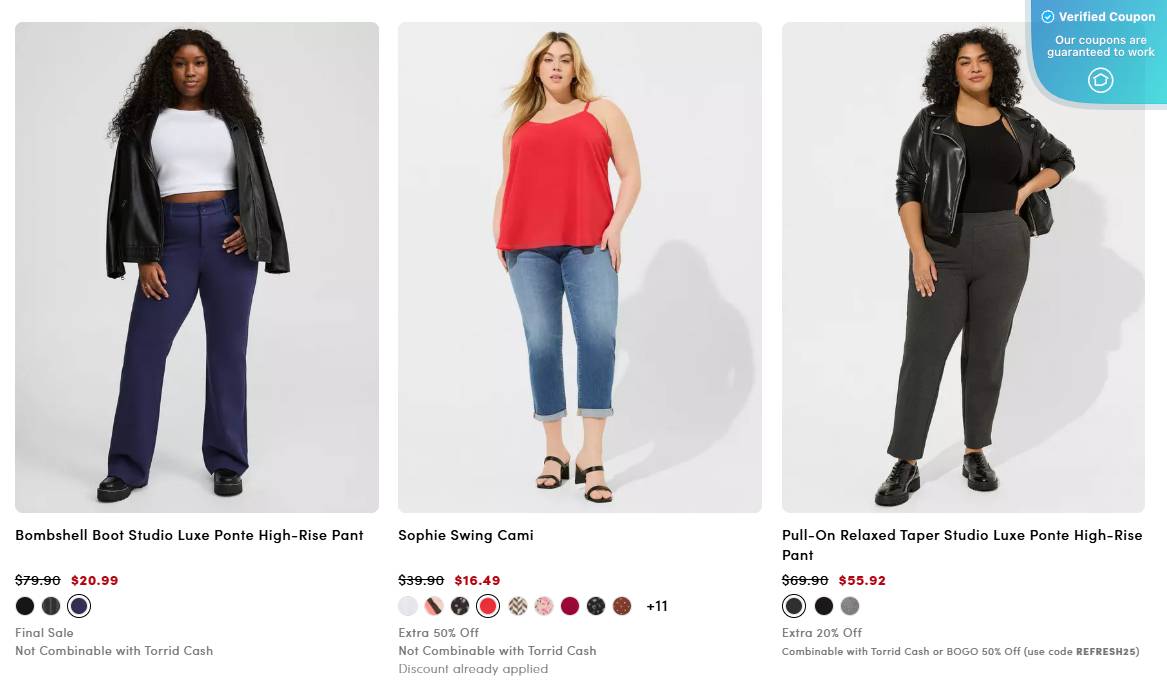1167x694 pixels.
Task: Click the coupon extension logo icon
Action: pyautogui.click(x=1098, y=79)
